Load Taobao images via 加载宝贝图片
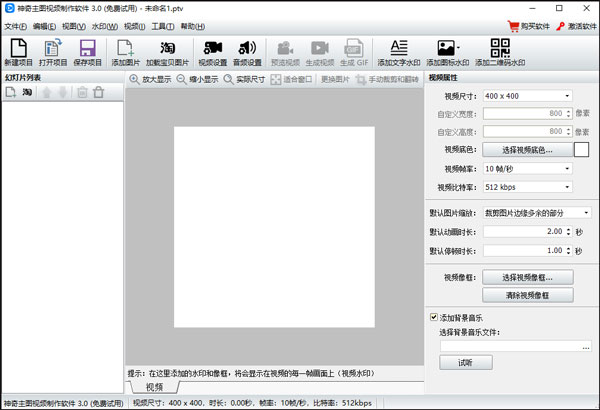 coord(167,52)
